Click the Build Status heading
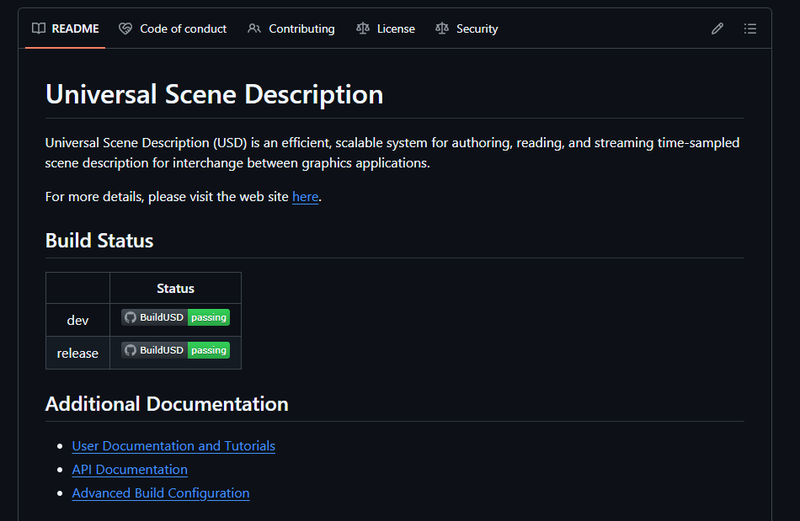Viewport: 800px width, 521px height. (x=99, y=241)
